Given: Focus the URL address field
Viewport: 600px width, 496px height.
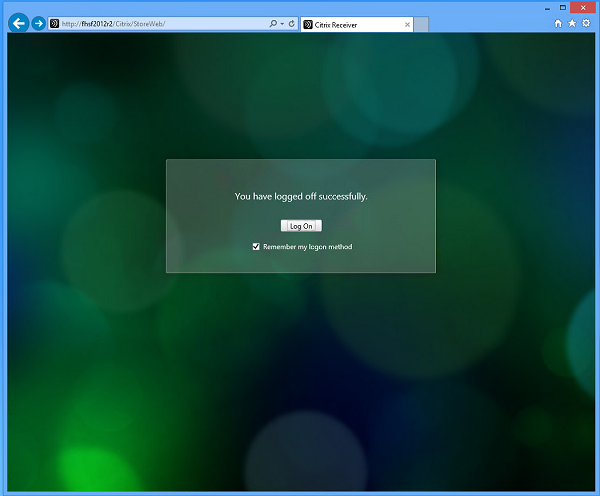Looking at the screenshot, I should (x=160, y=23).
